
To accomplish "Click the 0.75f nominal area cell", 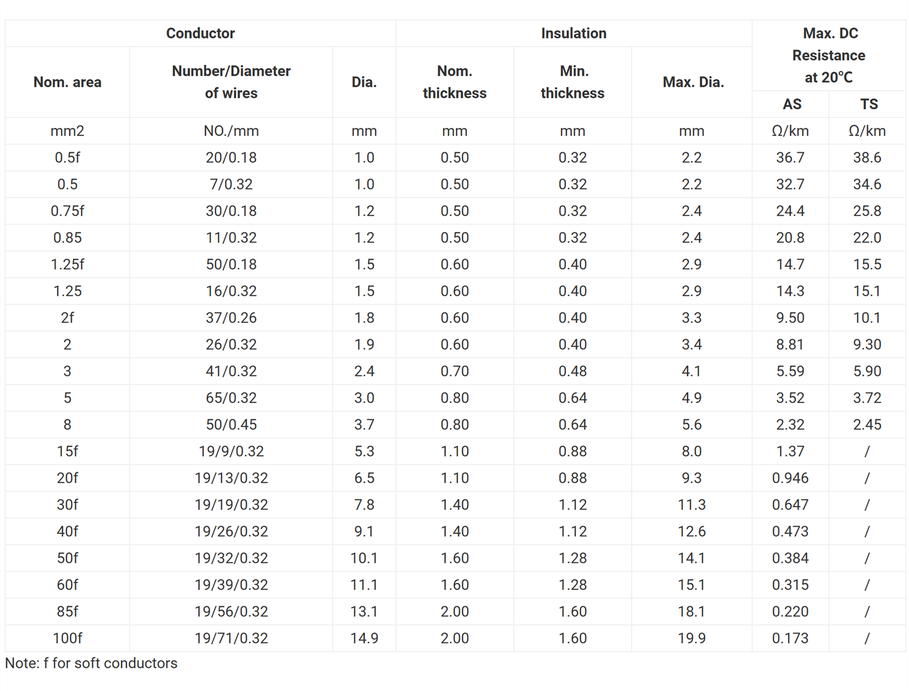I will (67, 211).
